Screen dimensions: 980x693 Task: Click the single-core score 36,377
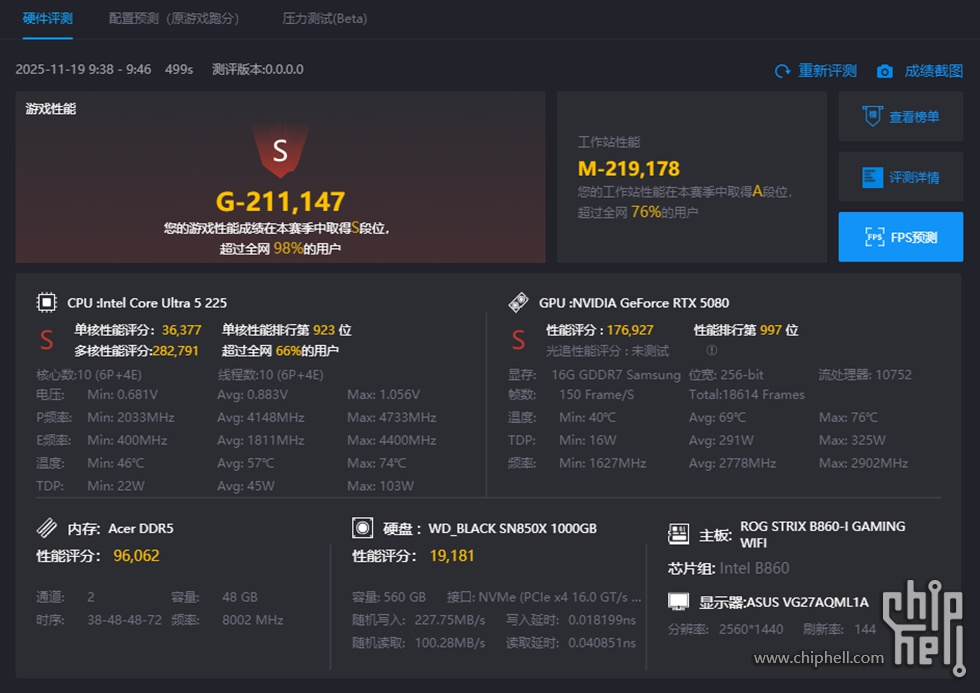(x=181, y=330)
